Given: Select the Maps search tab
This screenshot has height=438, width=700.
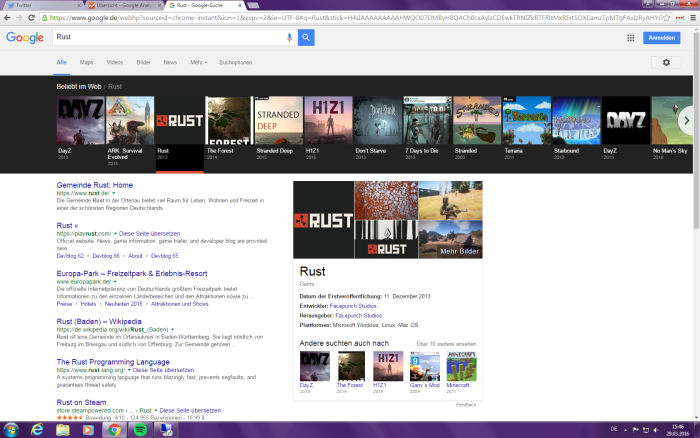Looking at the screenshot, I should click(x=86, y=63).
